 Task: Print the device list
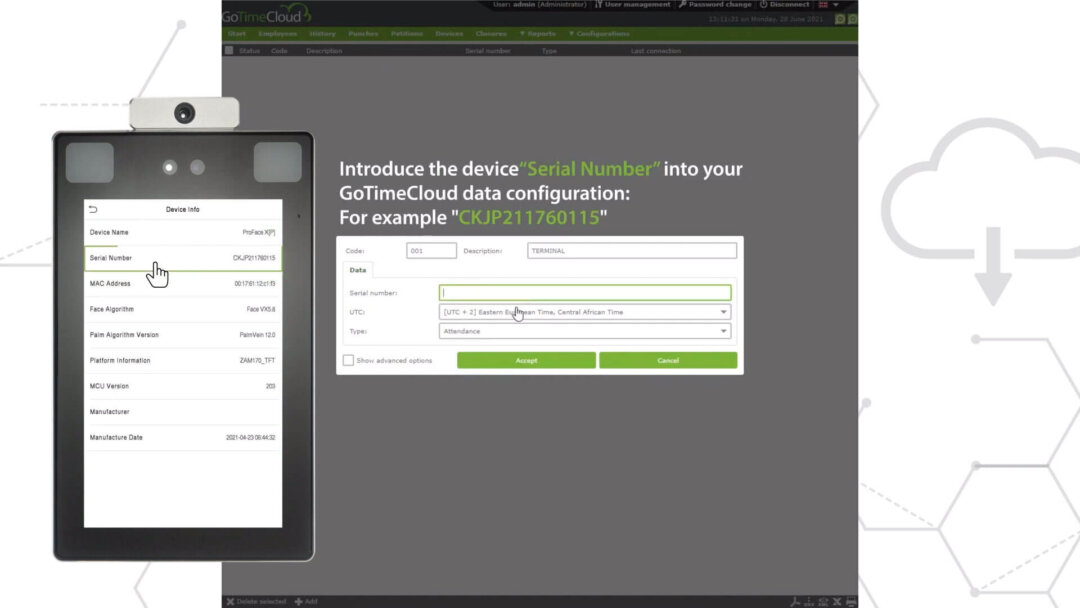click(x=851, y=601)
